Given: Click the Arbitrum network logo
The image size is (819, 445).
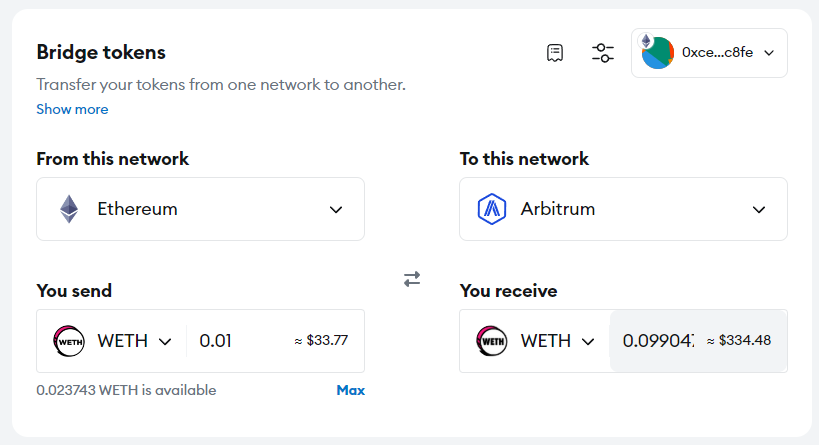Looking at the screenshot, I should [492, 209].
